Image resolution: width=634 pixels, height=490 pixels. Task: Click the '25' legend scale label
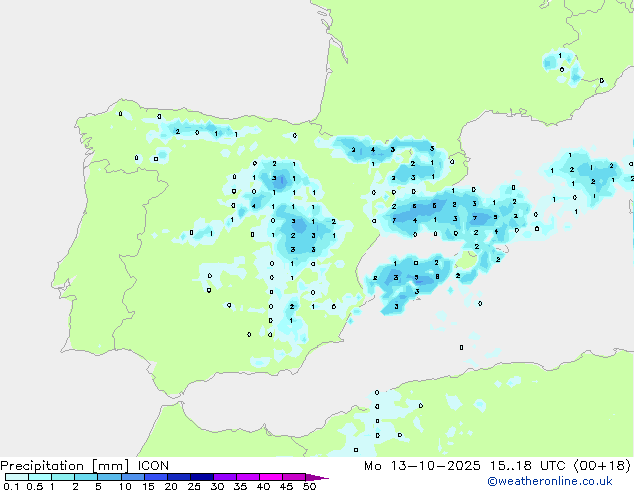tap(194, 486)
